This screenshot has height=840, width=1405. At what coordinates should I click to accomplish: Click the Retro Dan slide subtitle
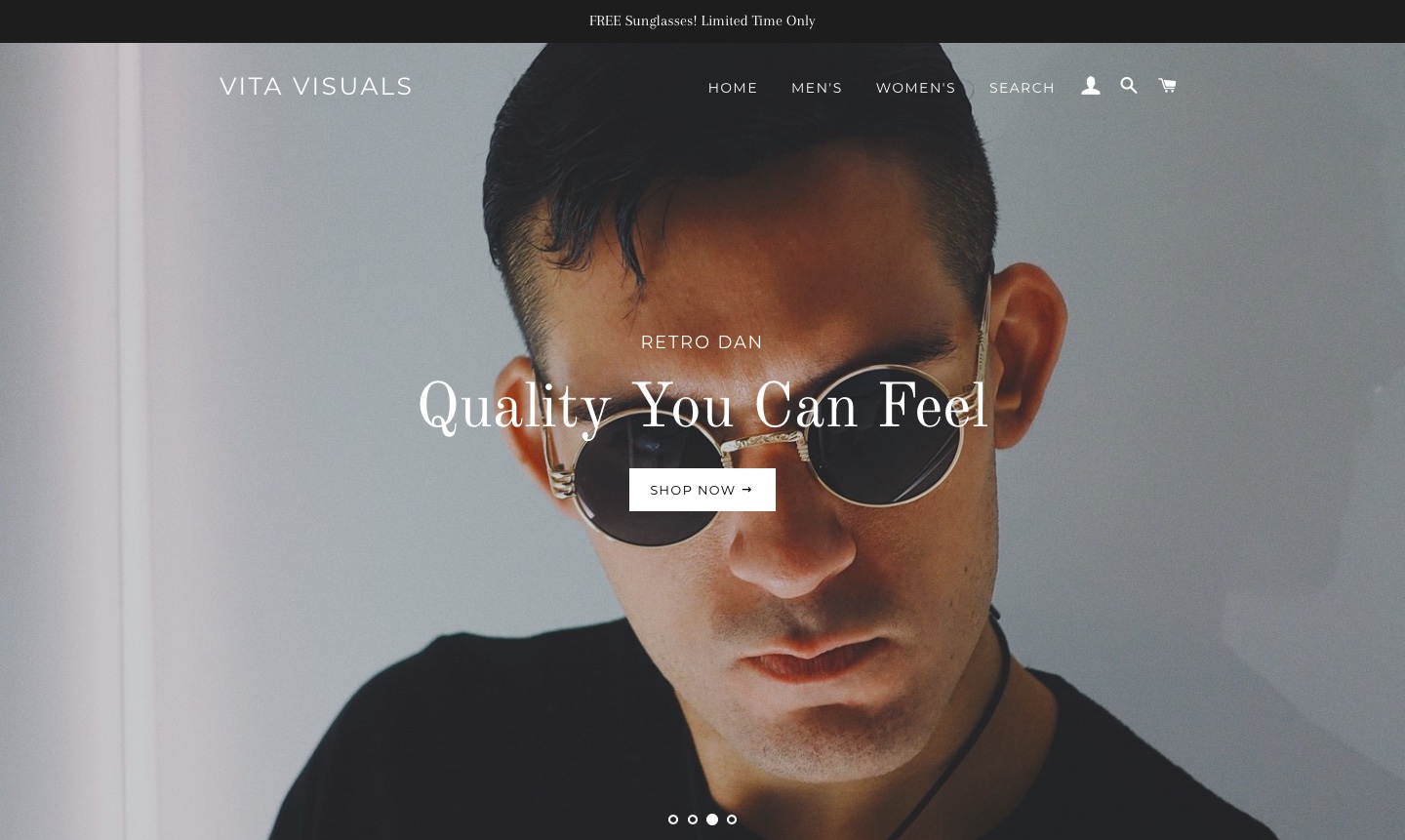point(702,342)
